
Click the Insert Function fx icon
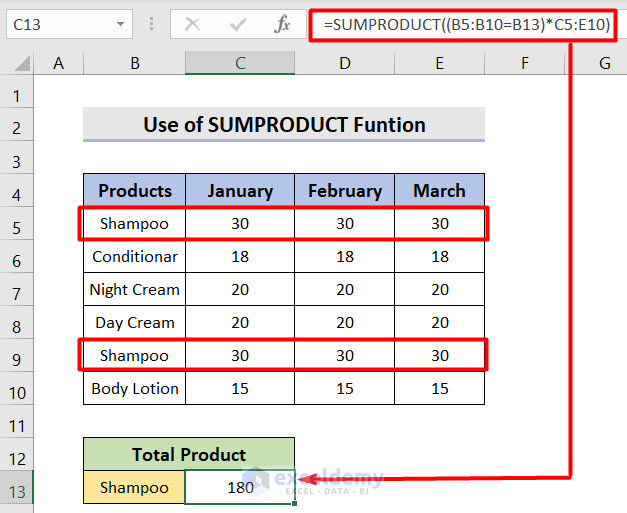pyautogui.click(x=283, y=24)
